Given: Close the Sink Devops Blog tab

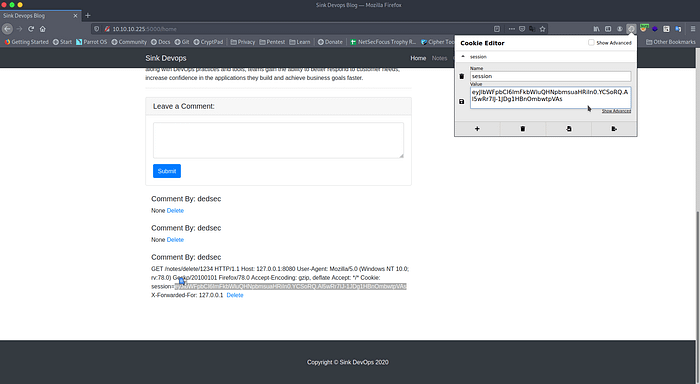Looking at the screenshot, I should click(x=75, y=16).
